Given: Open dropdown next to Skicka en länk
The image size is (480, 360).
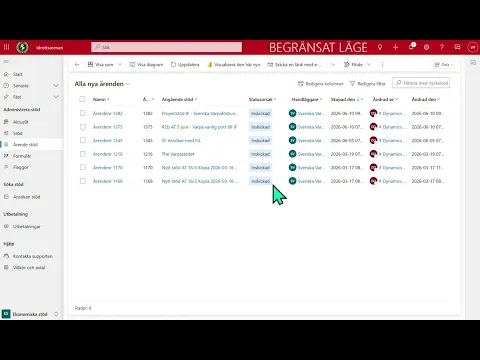Looking at the screenshot, I should (333, 64).
